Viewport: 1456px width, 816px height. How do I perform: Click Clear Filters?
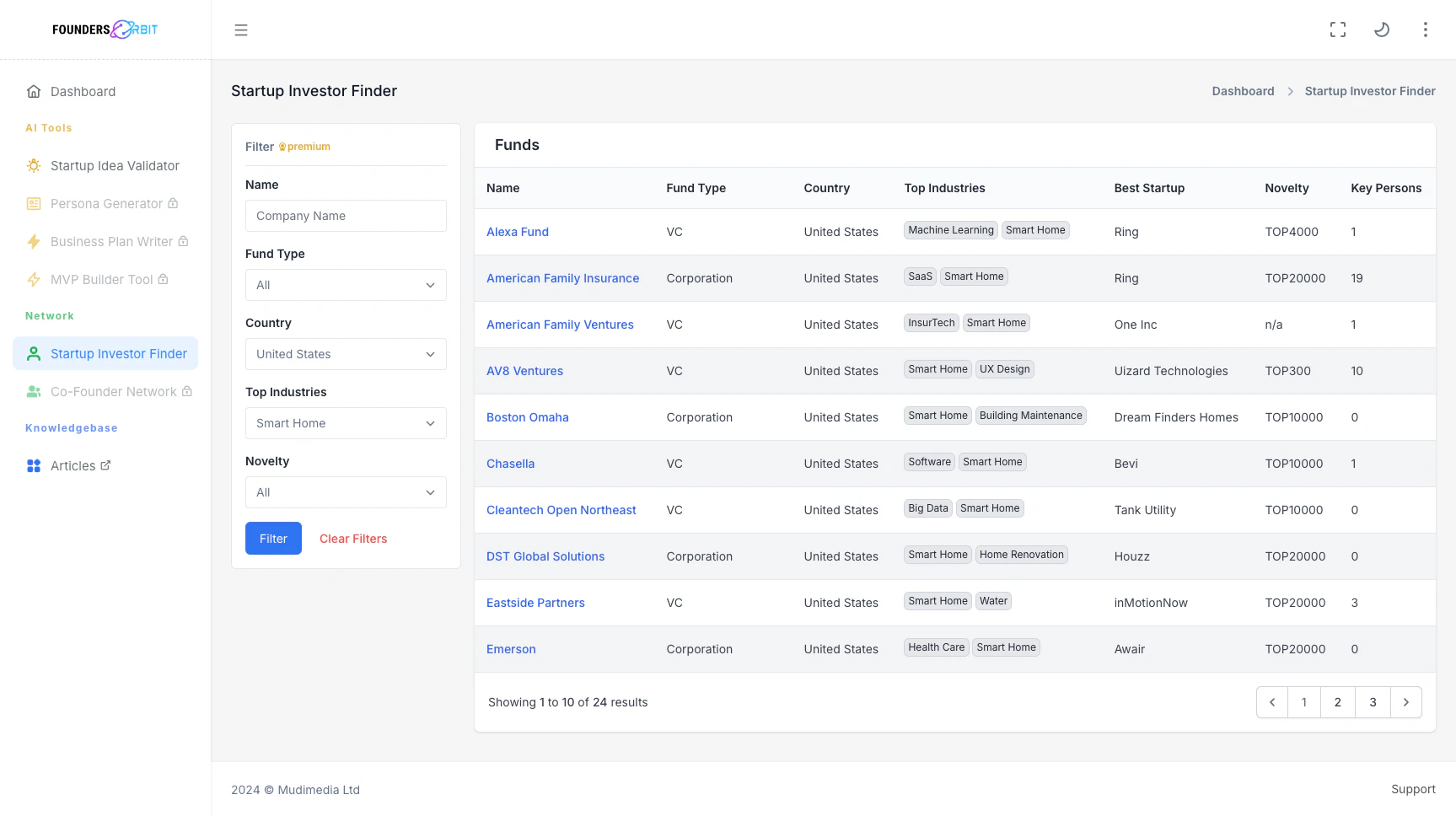(353, 538)
